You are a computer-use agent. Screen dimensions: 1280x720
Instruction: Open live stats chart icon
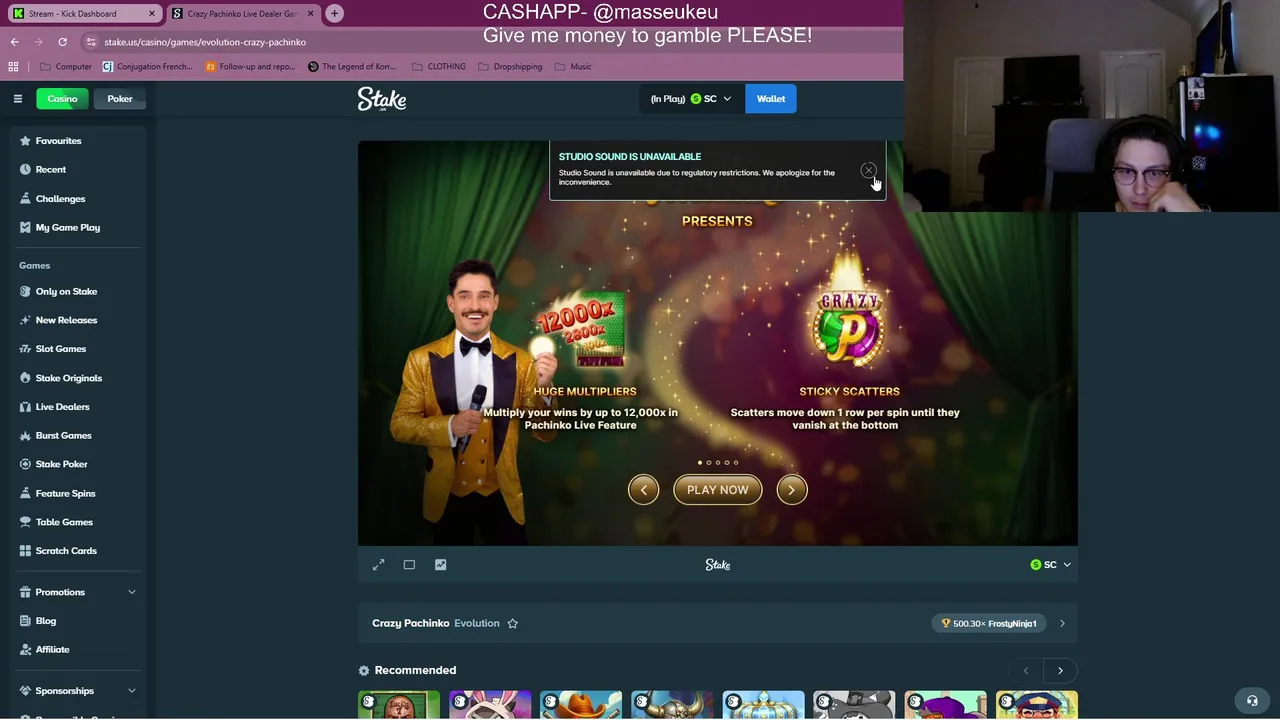click(x=440, y=565)
